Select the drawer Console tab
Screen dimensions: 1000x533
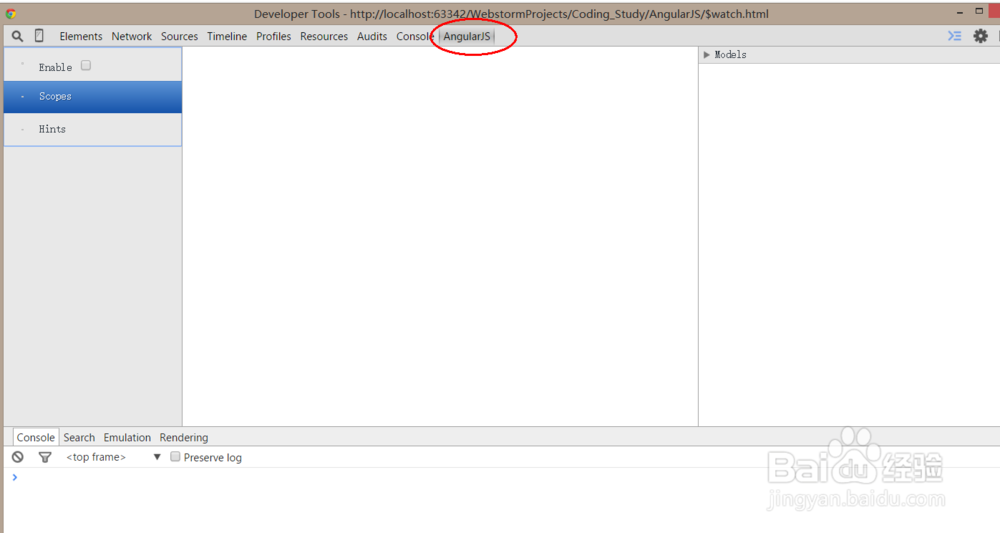point(36,437)
